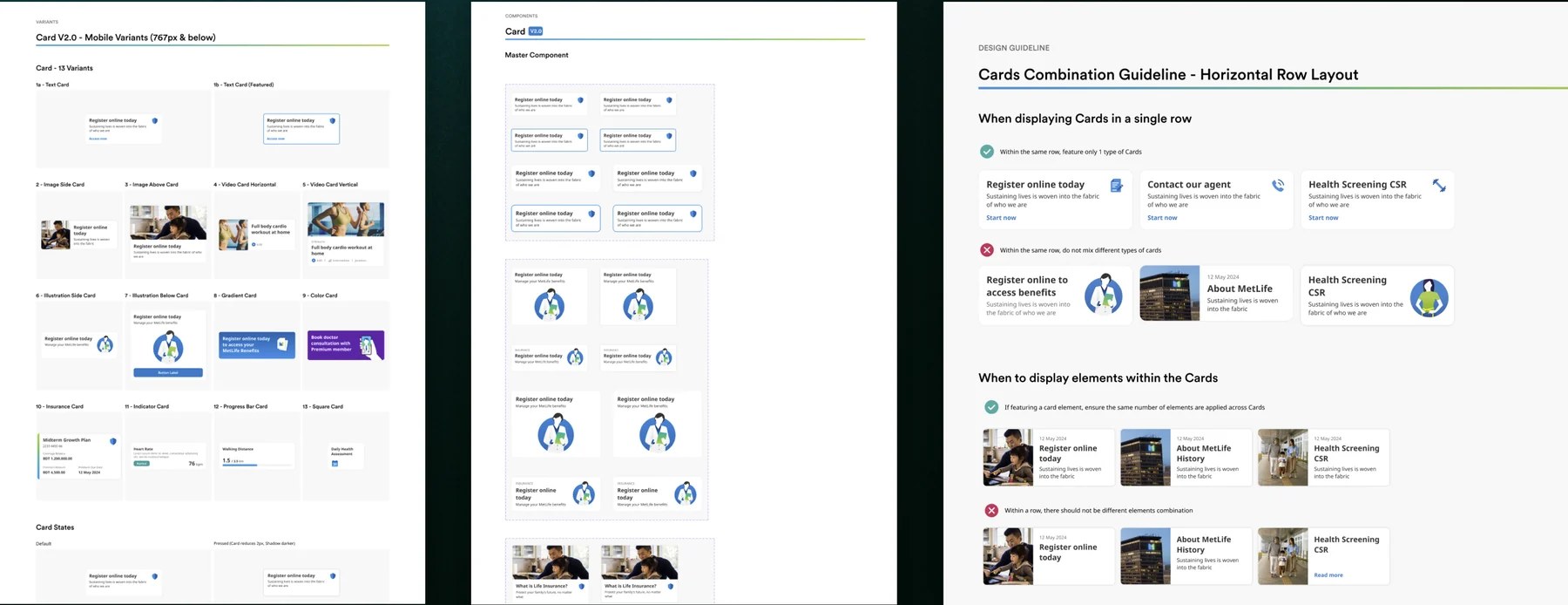Click the doctor illustration in 6 - Illustration Side Card

tap(105, 343)
